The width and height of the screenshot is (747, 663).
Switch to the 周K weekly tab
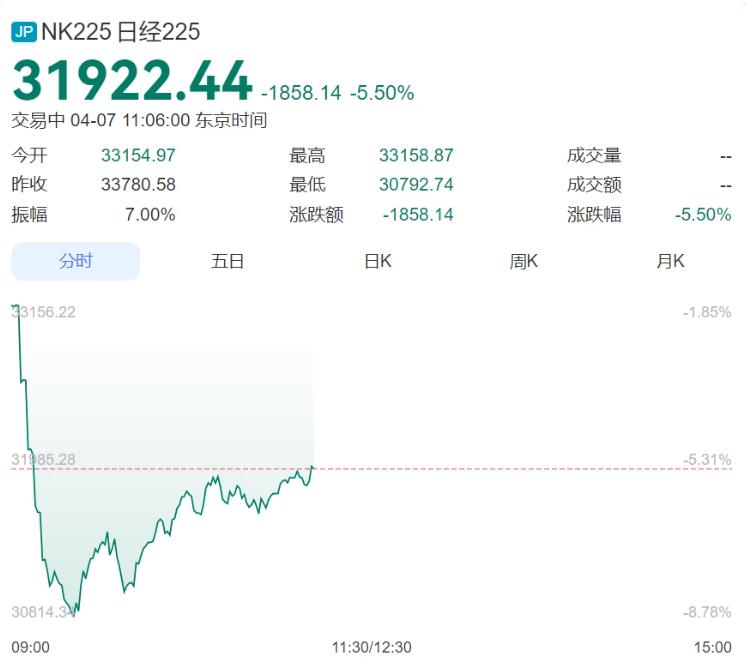[x=524, y=261]
